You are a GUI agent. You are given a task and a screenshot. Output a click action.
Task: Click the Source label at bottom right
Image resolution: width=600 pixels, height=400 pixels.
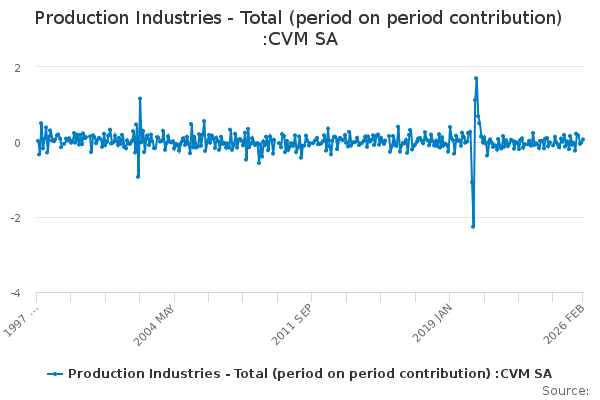pyautogui.click(x=568, y=391)
